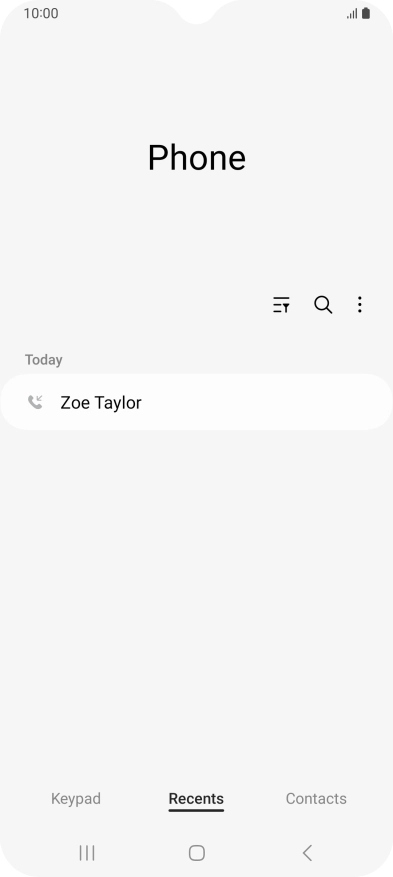This screenshot has width=393, height=877.
Task: Tap incoming call icon beside Zoe Taylor
Action: pyautogui.click(x=35, y=402)
